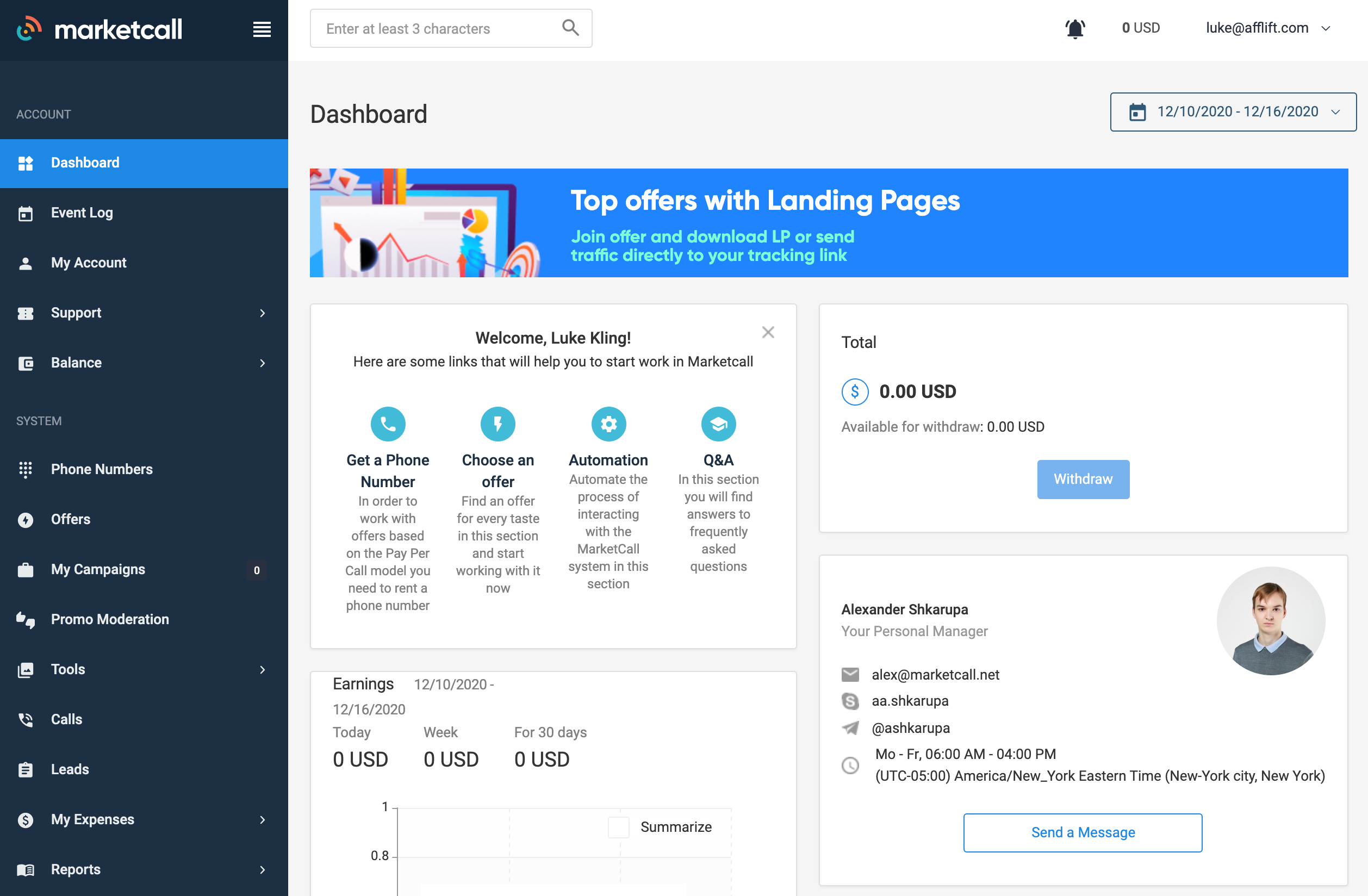Open the notifications bell icon
Viewport: 1368px width, 896px height.
[1075, 28]
